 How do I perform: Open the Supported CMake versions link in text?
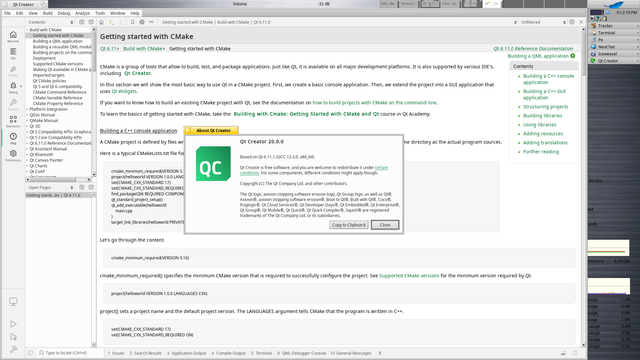pos(409,276)
